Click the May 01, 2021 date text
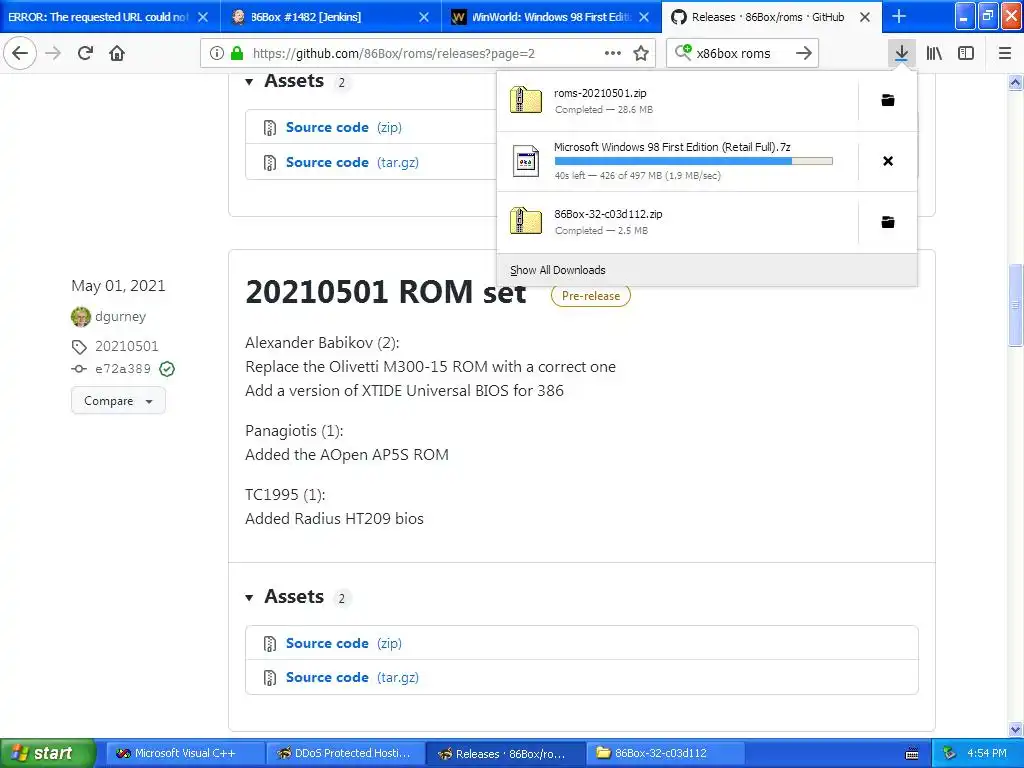 (118, 286)
